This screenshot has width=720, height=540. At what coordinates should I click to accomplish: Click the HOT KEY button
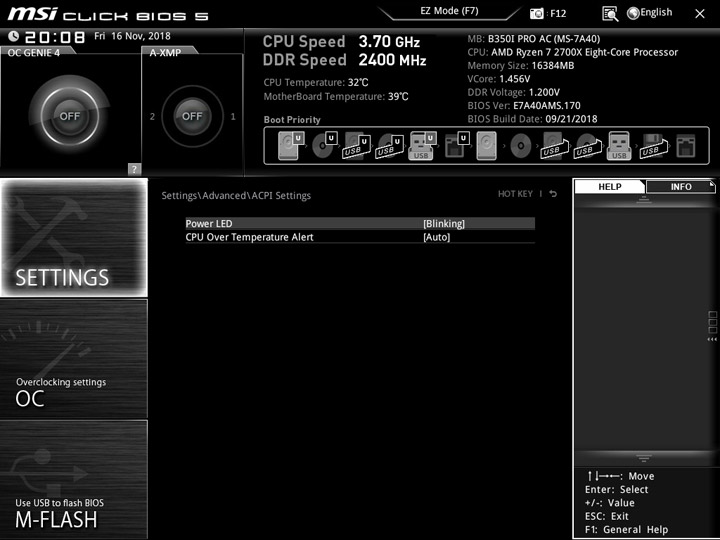point(515,194)
